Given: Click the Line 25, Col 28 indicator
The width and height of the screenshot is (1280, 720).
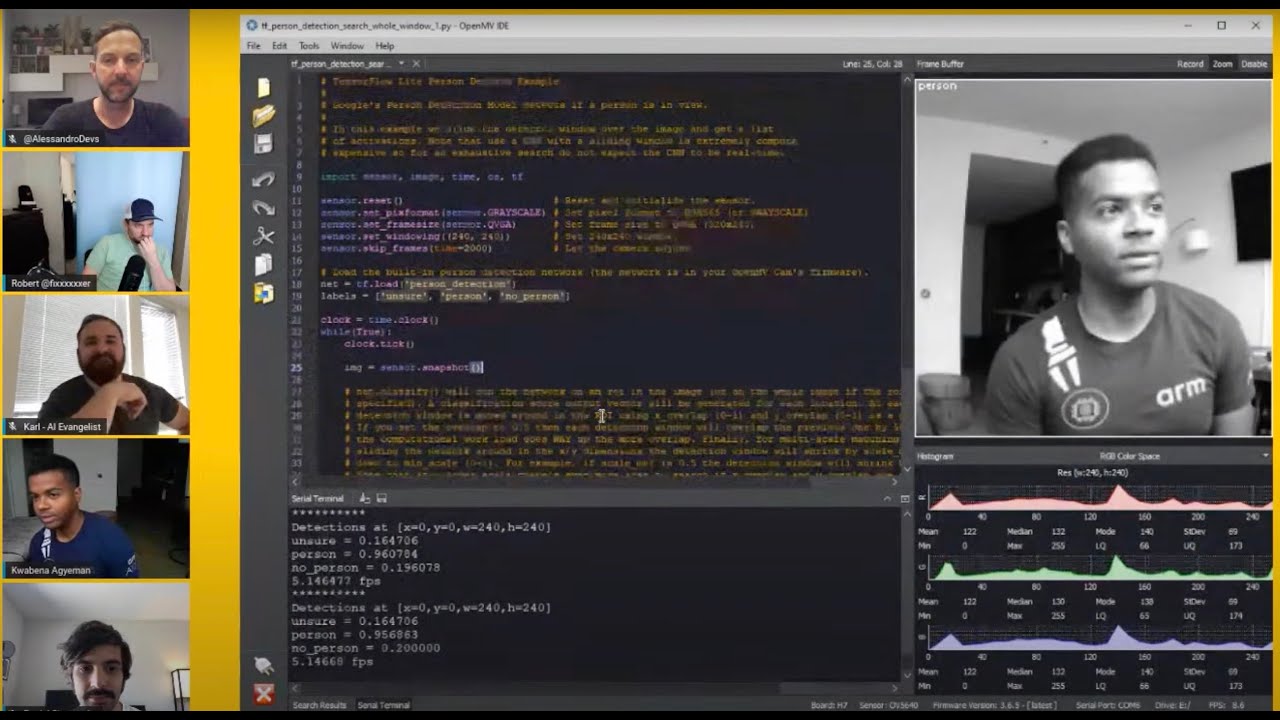Looking at the screenshot, I should [872, 64].
